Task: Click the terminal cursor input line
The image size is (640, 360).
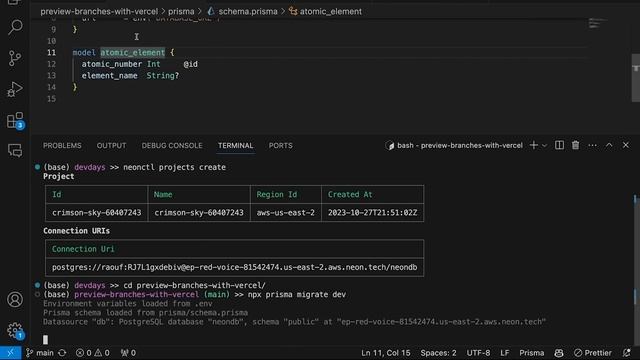Action: [45, 340]
